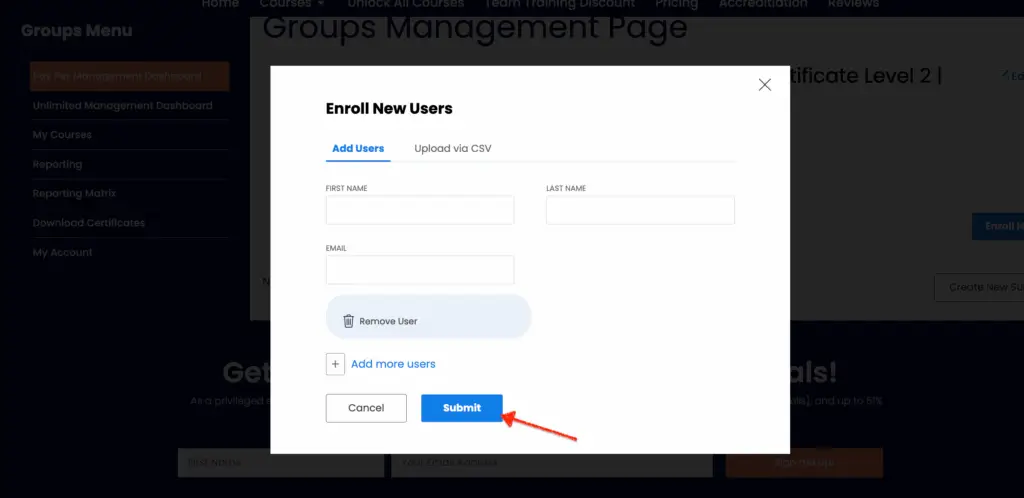Select the Last Name text box

pyautogui.click(x=640, y=210)
